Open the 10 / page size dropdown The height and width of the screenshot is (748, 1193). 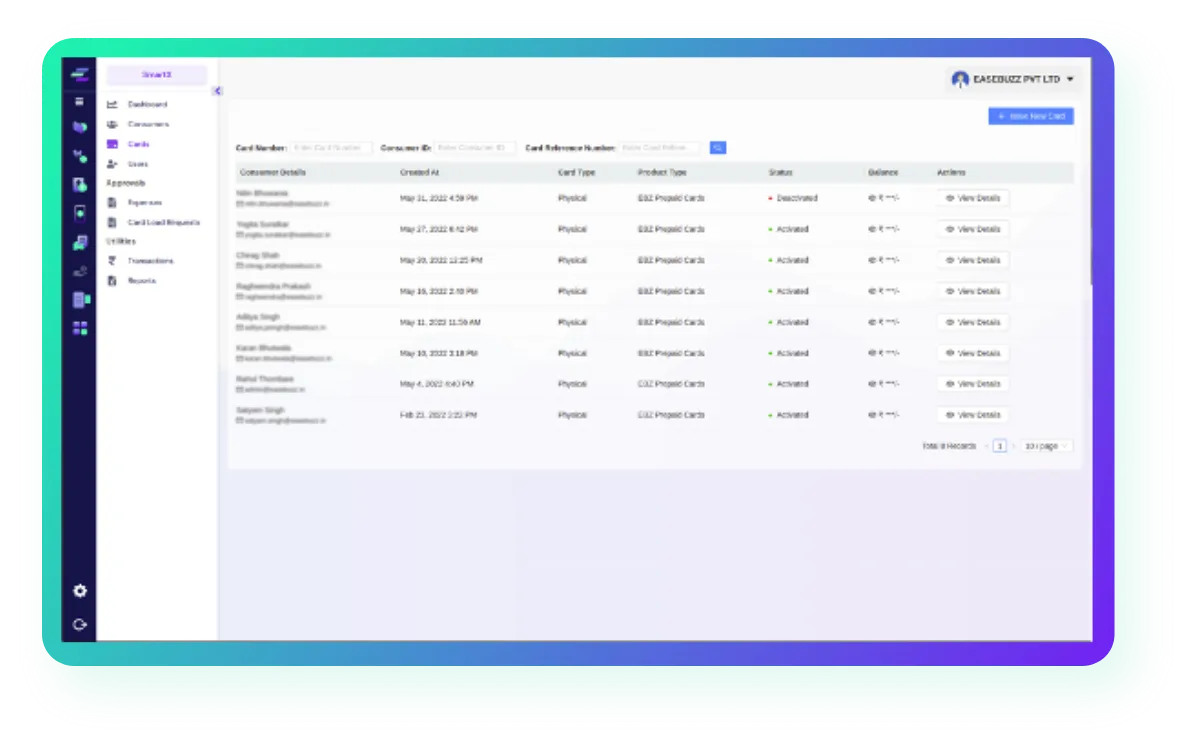click(x=1046, y=446)
